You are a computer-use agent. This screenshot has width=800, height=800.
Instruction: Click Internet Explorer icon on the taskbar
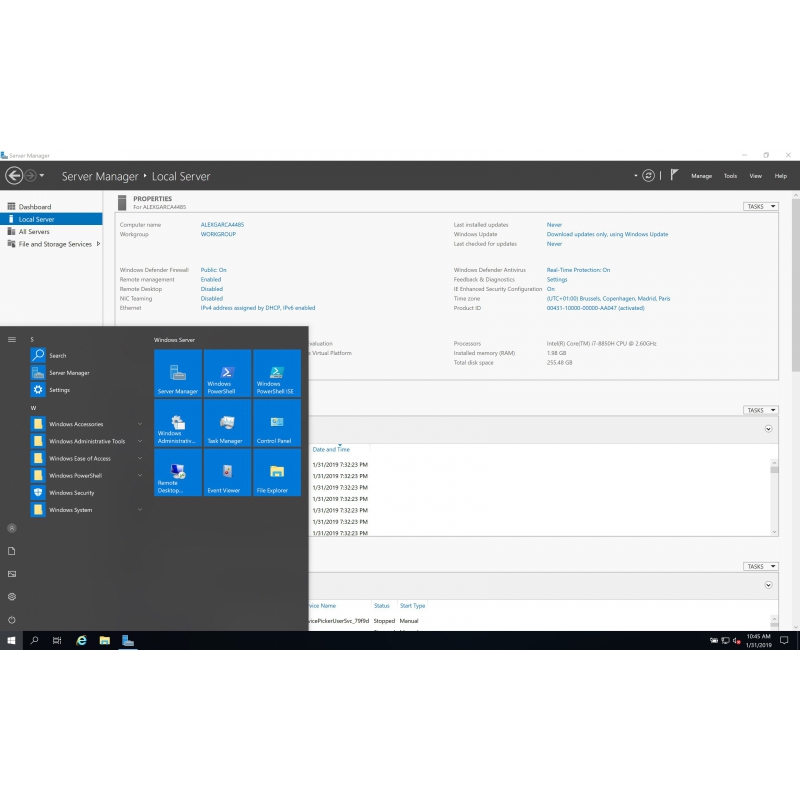[81, 640]
